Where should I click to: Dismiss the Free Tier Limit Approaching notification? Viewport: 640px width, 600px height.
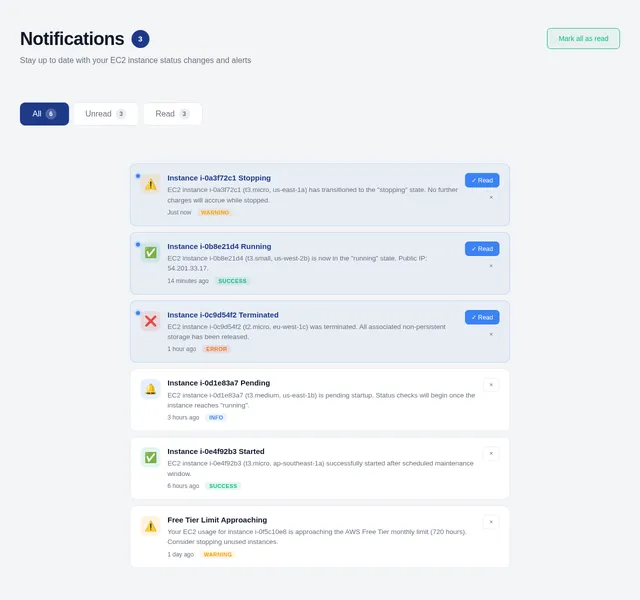tap(491, 522)
